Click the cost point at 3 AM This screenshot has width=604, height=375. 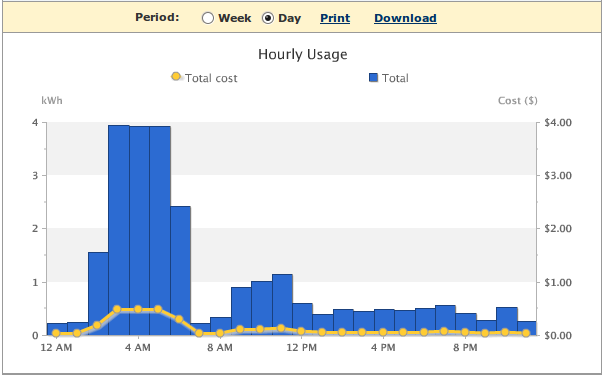[117, 309]
